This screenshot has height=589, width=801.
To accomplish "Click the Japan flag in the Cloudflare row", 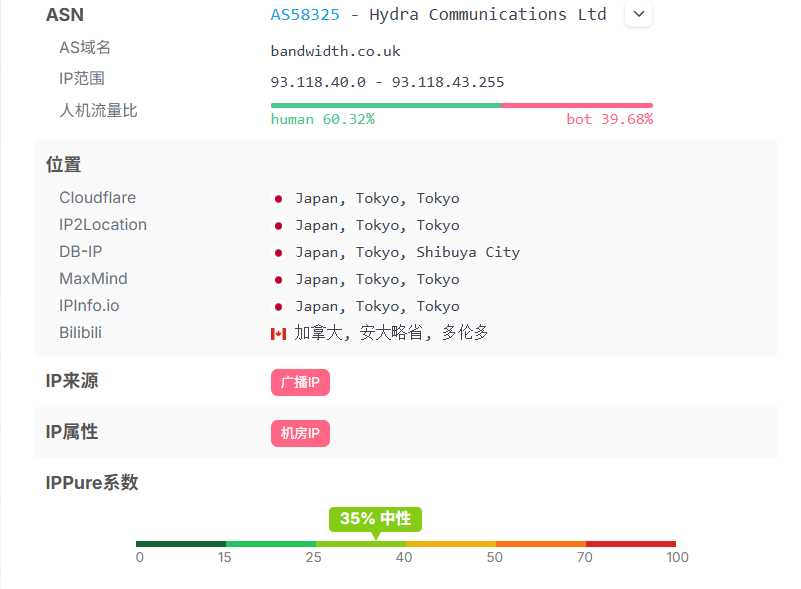I will click(278, 199).
